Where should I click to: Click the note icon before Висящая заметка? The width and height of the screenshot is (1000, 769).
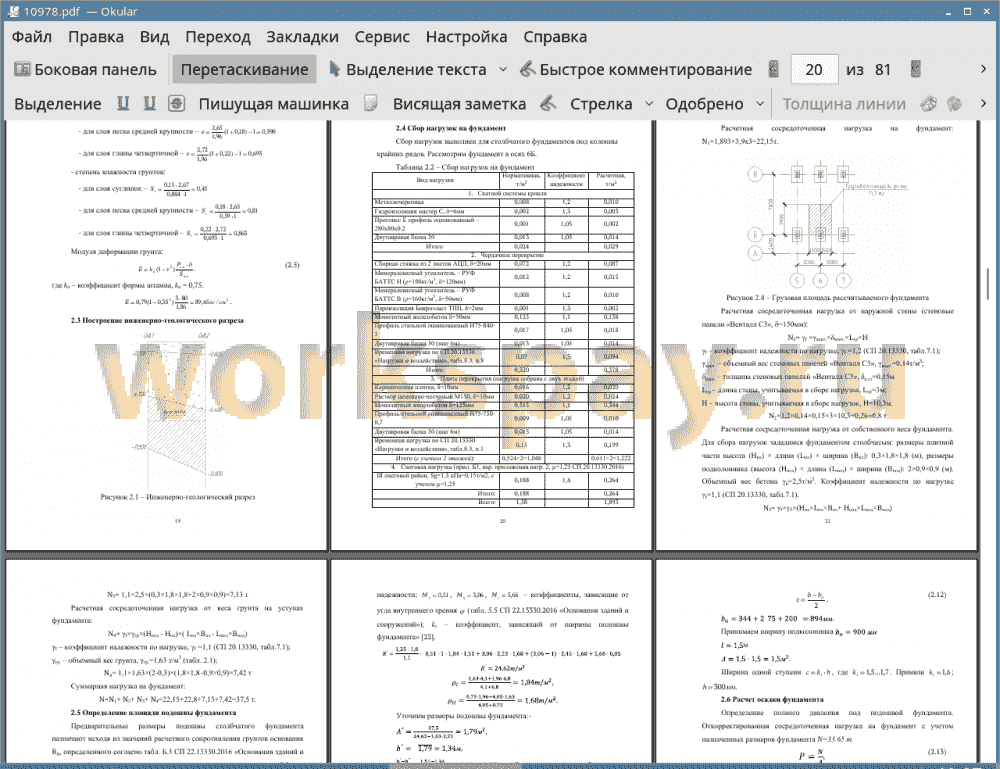click(x=371, y=103)
